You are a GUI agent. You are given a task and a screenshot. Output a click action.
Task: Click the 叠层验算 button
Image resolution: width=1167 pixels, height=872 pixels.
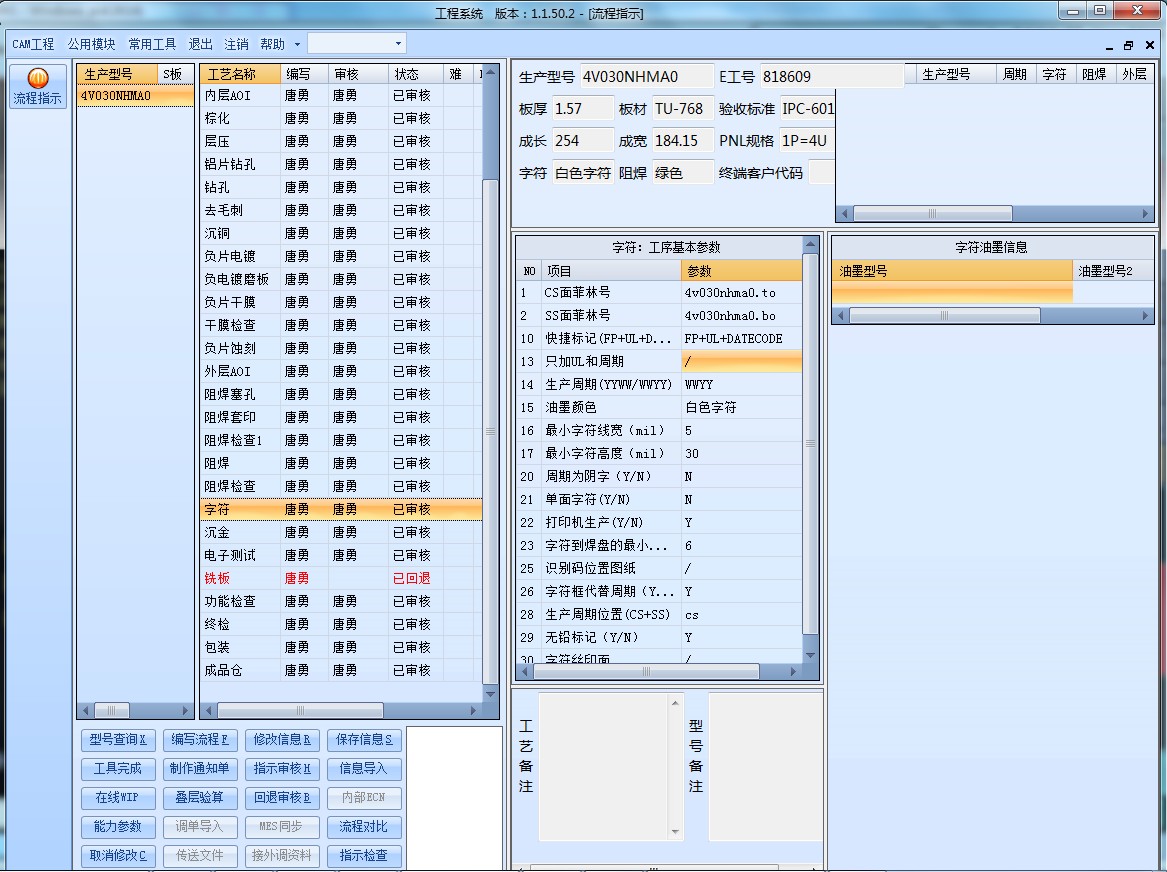tap(199, 798)
